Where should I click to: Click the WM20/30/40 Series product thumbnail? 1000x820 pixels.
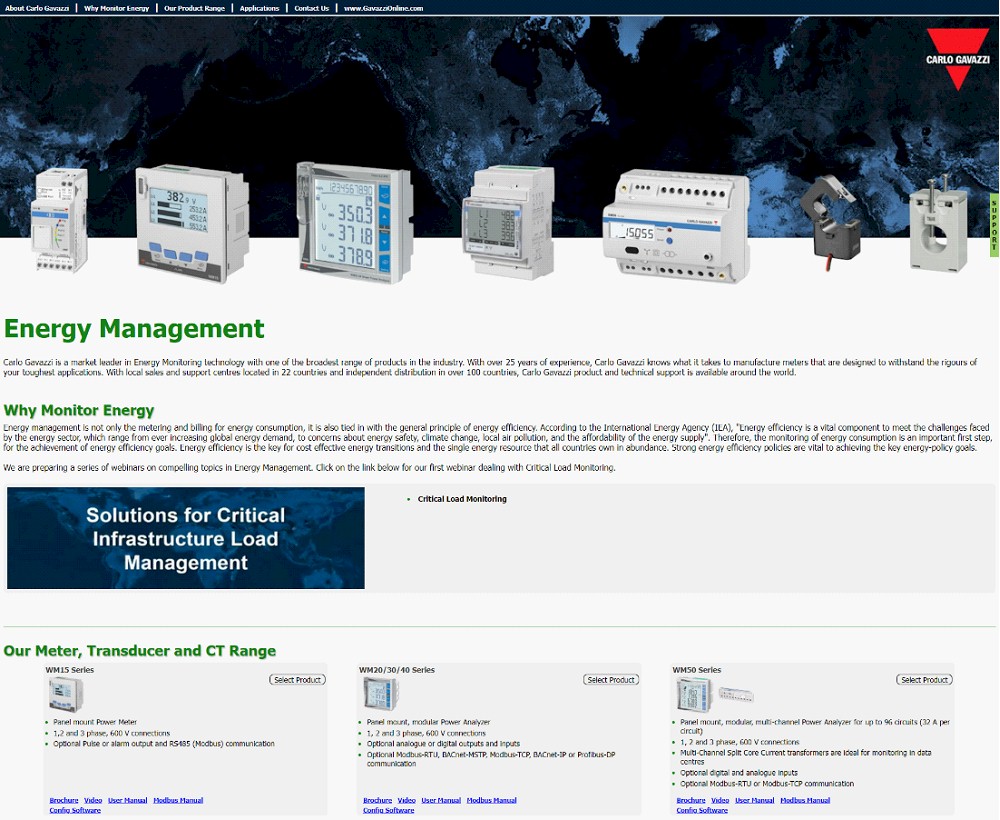pos(379,693)
